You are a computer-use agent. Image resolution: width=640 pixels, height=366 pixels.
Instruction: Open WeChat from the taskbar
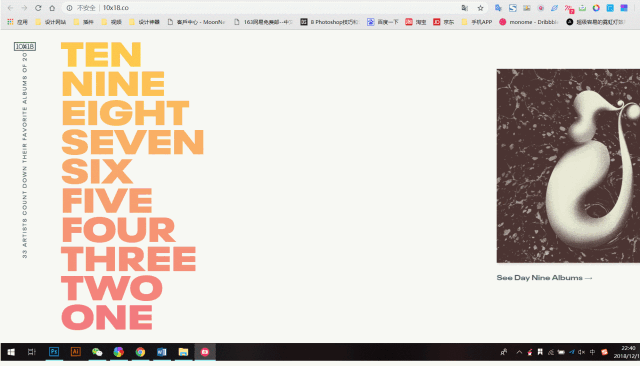[97, 352]
